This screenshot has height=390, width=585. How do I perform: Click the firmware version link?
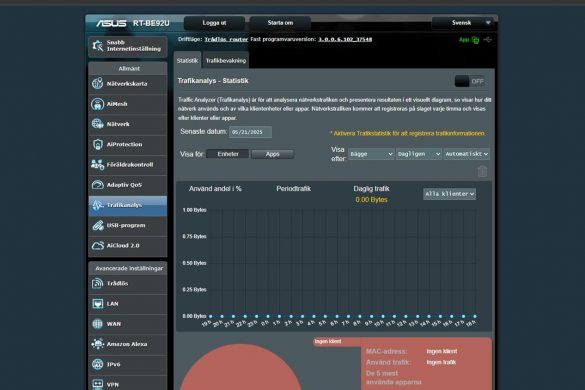pos(345,39)
